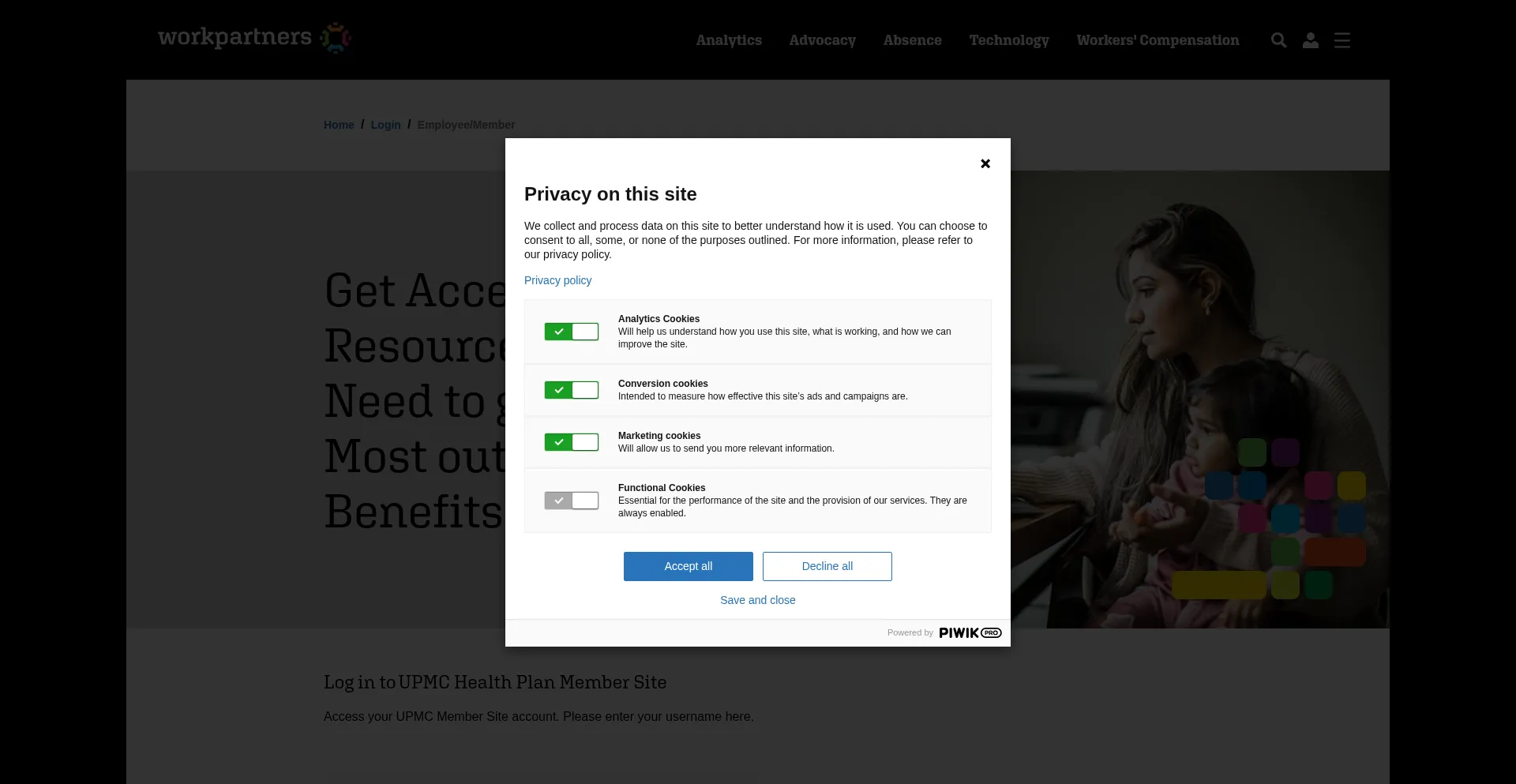
Task: Disable the Conversion cookies toggle
Action: 571,390
